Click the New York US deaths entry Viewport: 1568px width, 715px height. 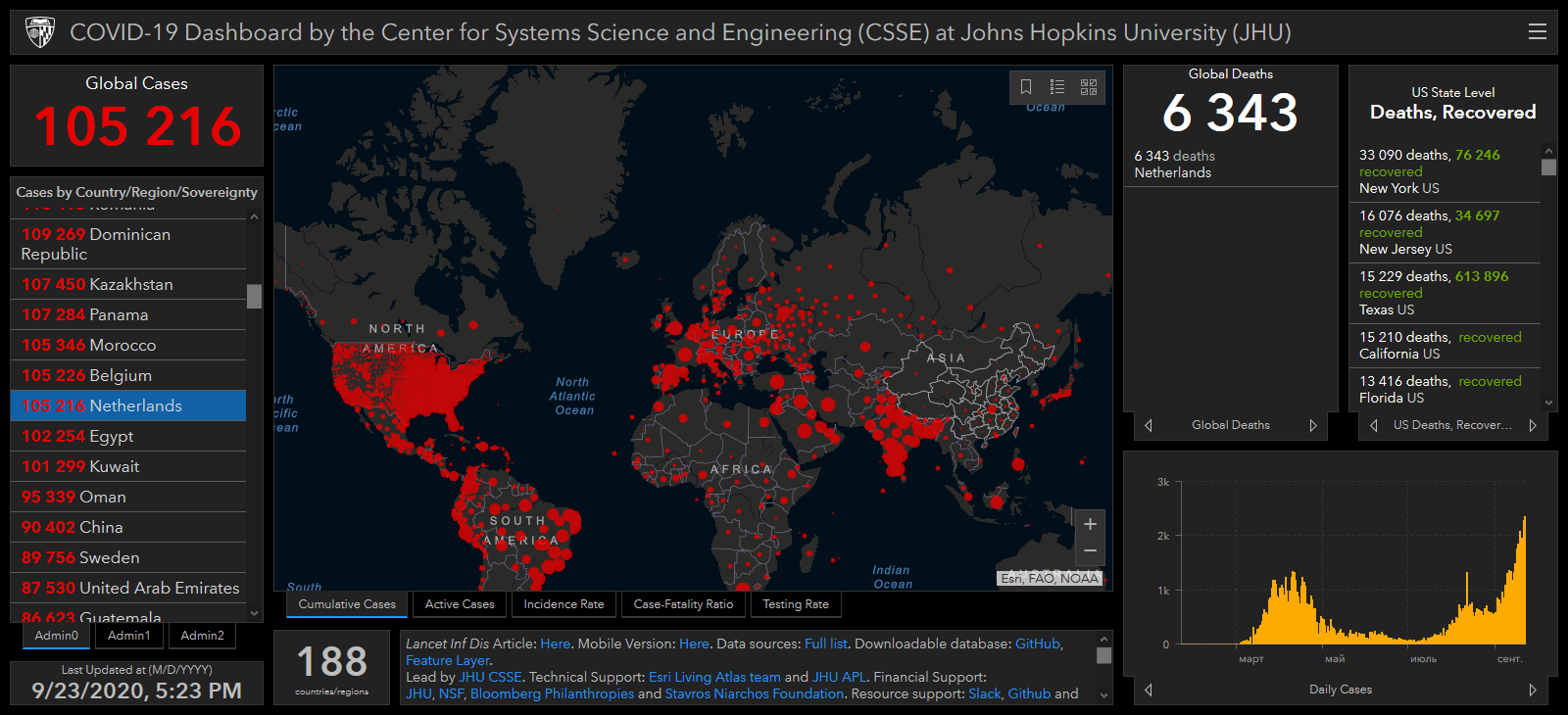point(1445,171)
